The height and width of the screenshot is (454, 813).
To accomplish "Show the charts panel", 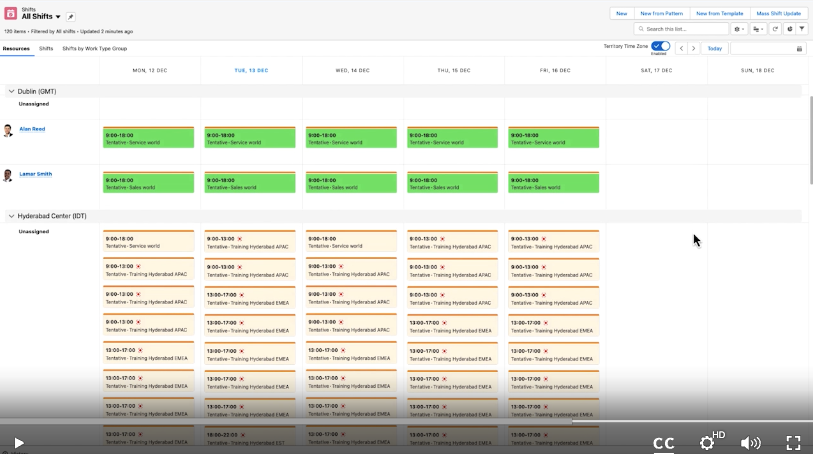I will 790,29.
